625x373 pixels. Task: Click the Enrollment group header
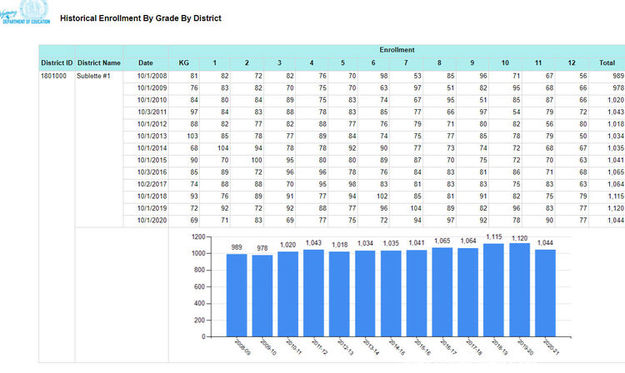pos(397,50)
